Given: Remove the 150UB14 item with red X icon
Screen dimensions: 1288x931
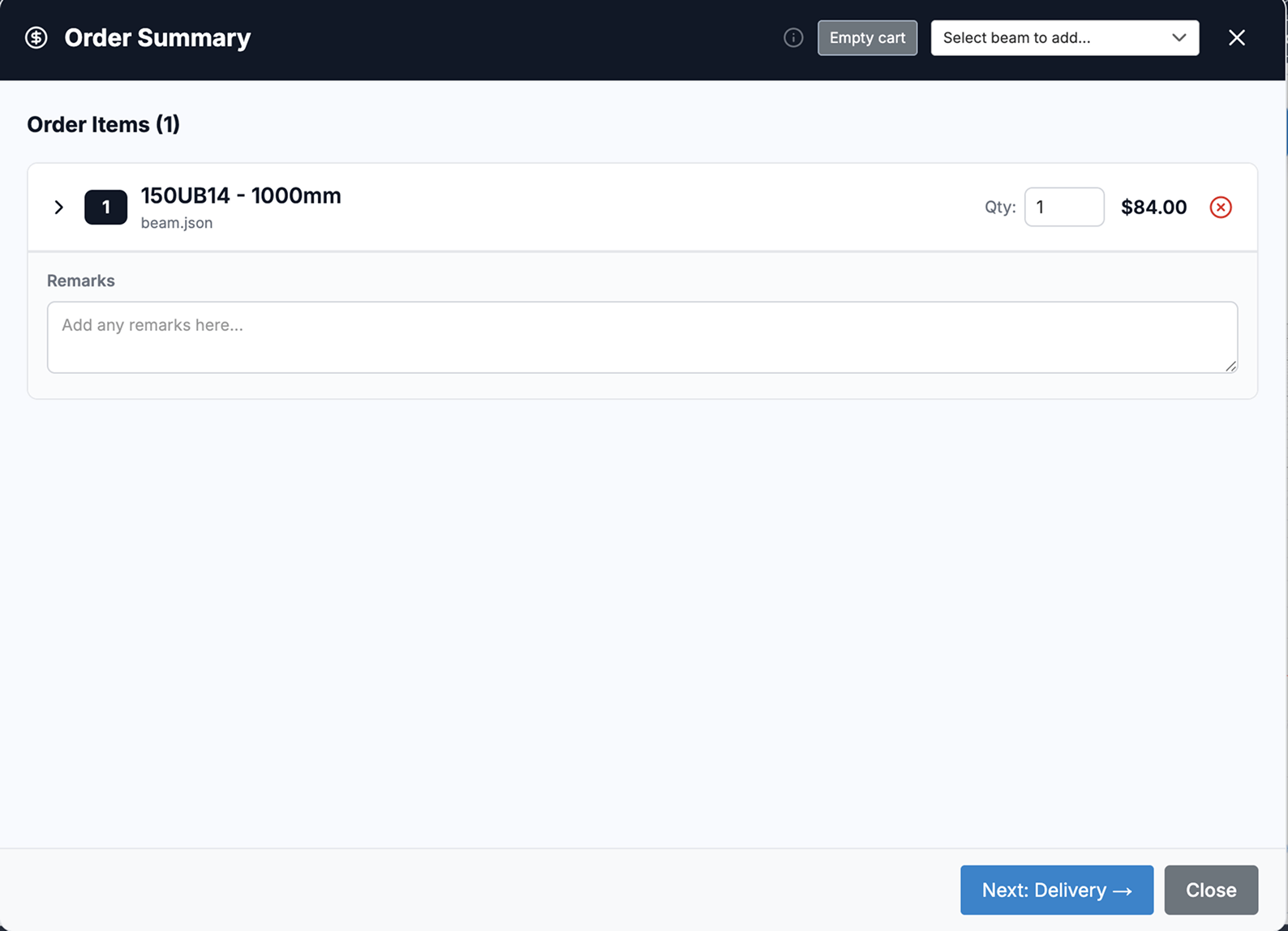Looking at the screenshot, I should (1220, 208).
